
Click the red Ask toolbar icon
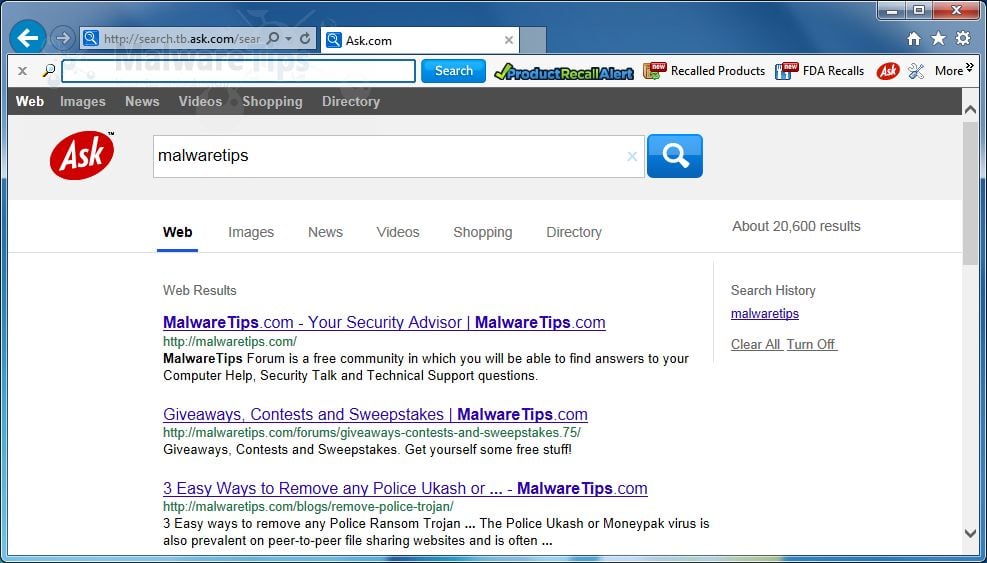pos(888,71)
